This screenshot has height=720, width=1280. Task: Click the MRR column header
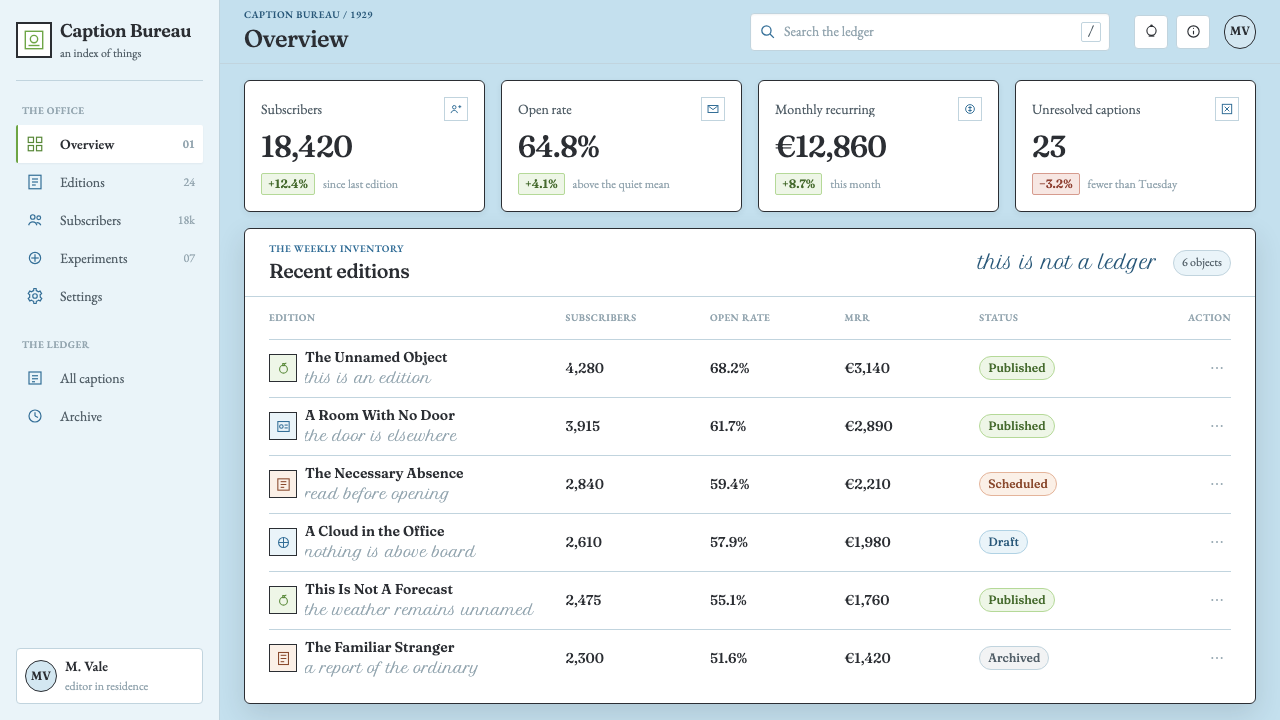pos(857,318)
